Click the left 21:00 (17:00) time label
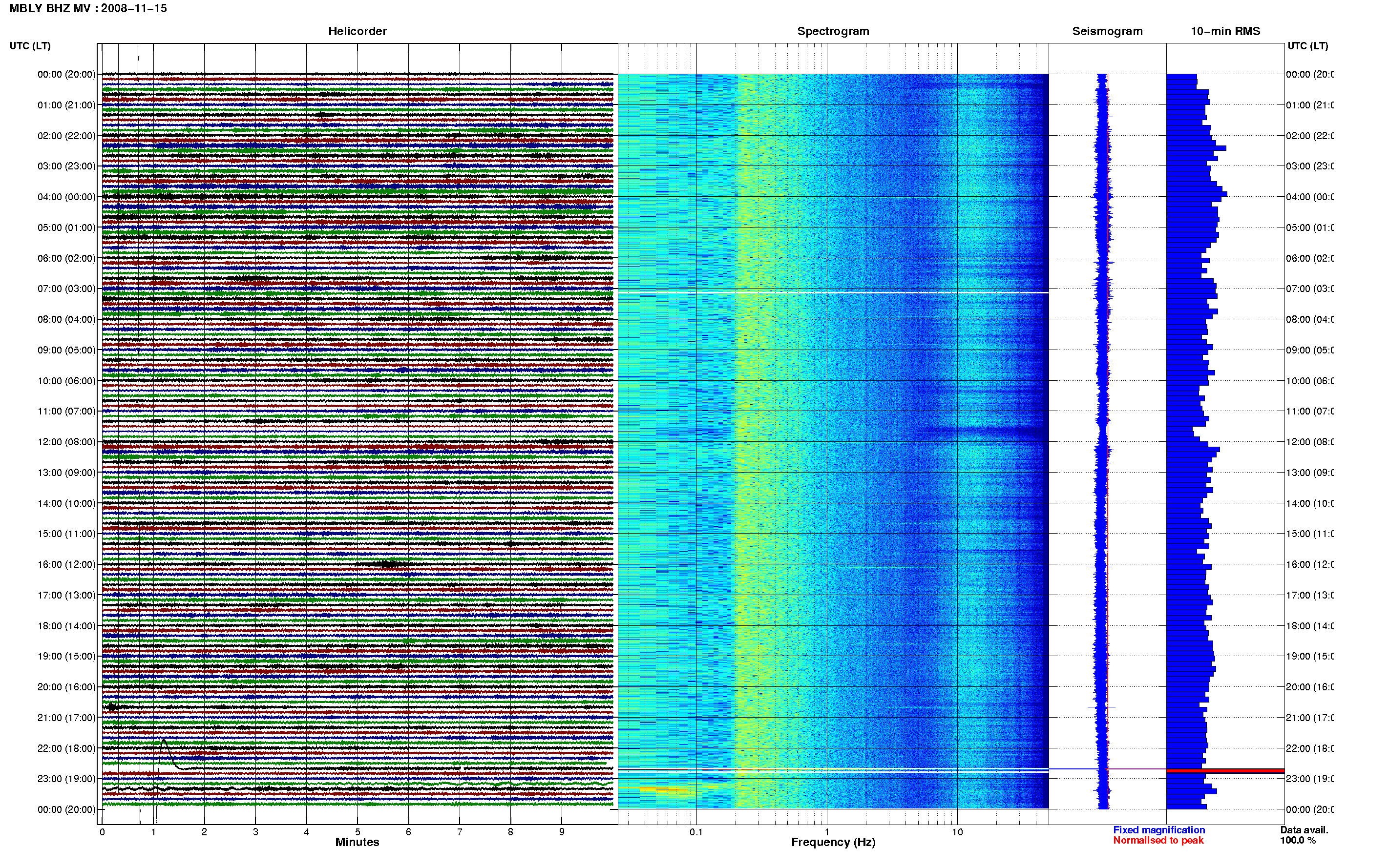The width and height of the screenshot is (1389, 868). pos(66,718)
